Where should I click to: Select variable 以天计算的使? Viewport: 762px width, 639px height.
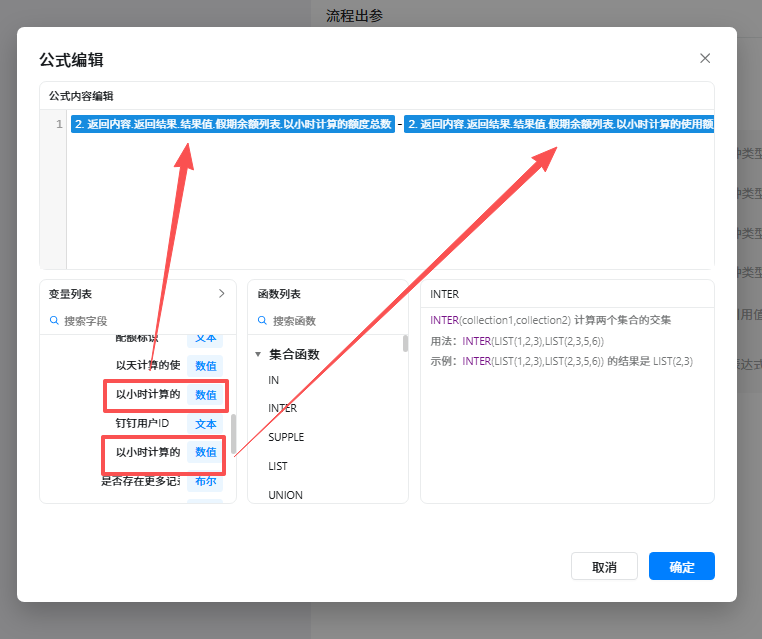[148, 365]
